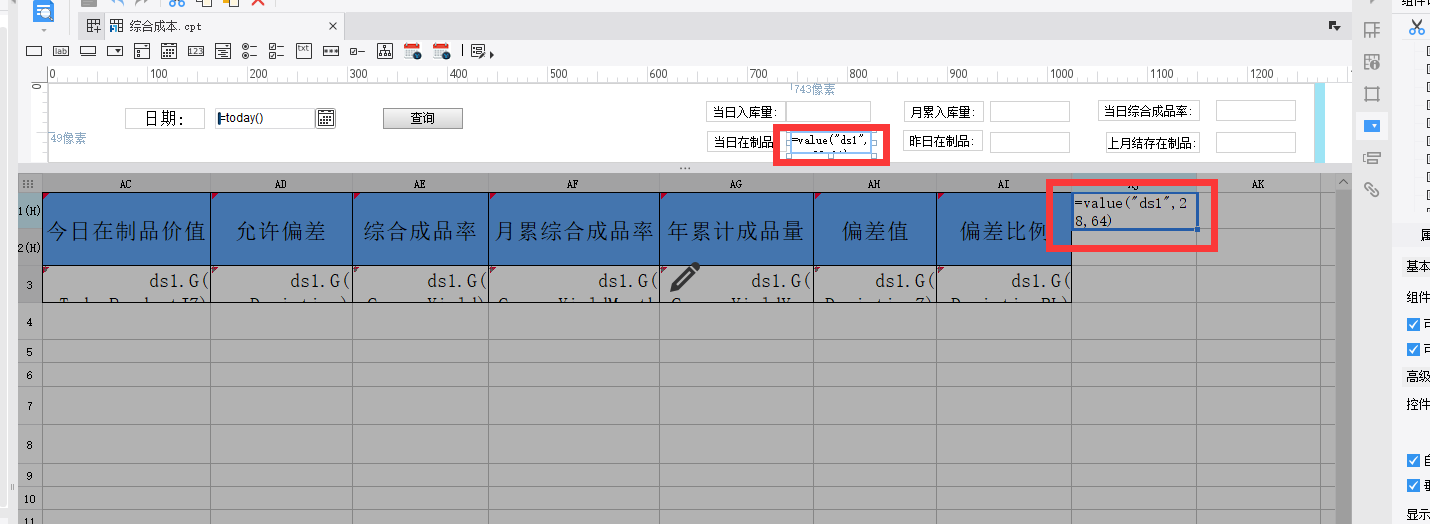The image size is (1430, 524).
Task: Add a button widget from toolbar
Action: 87,50
